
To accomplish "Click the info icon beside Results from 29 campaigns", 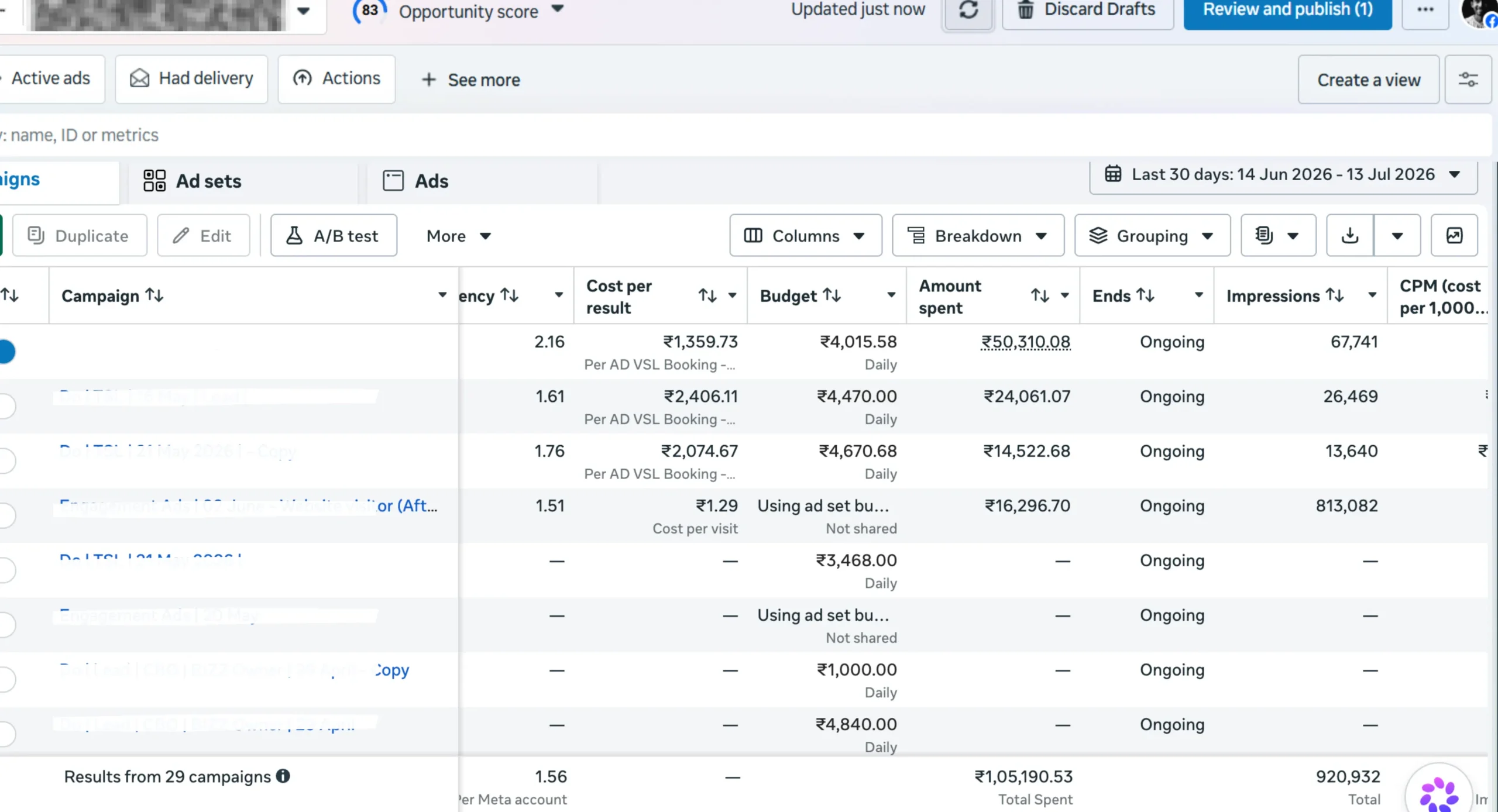I will [283, 776].
